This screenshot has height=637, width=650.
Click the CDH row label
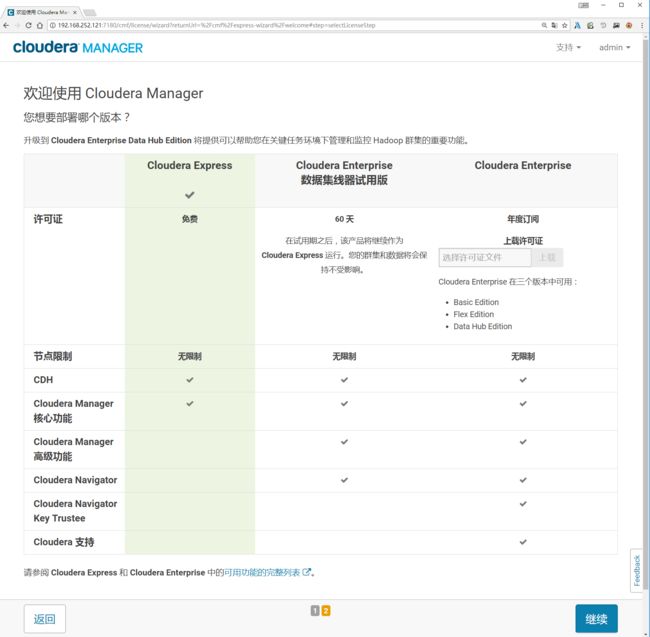pyautogui.click(x=43, y=380)
